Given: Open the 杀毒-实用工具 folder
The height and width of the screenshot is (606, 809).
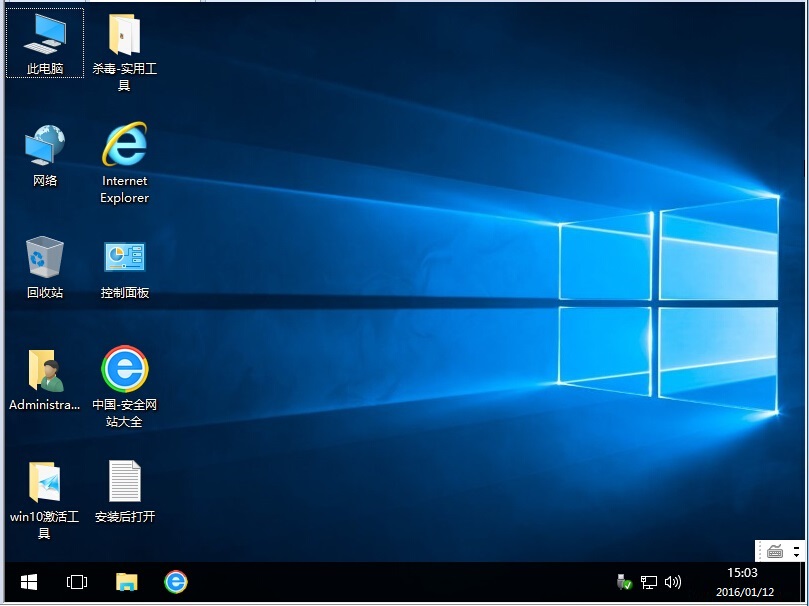Looking at the screenshot, I should [122, 33].
